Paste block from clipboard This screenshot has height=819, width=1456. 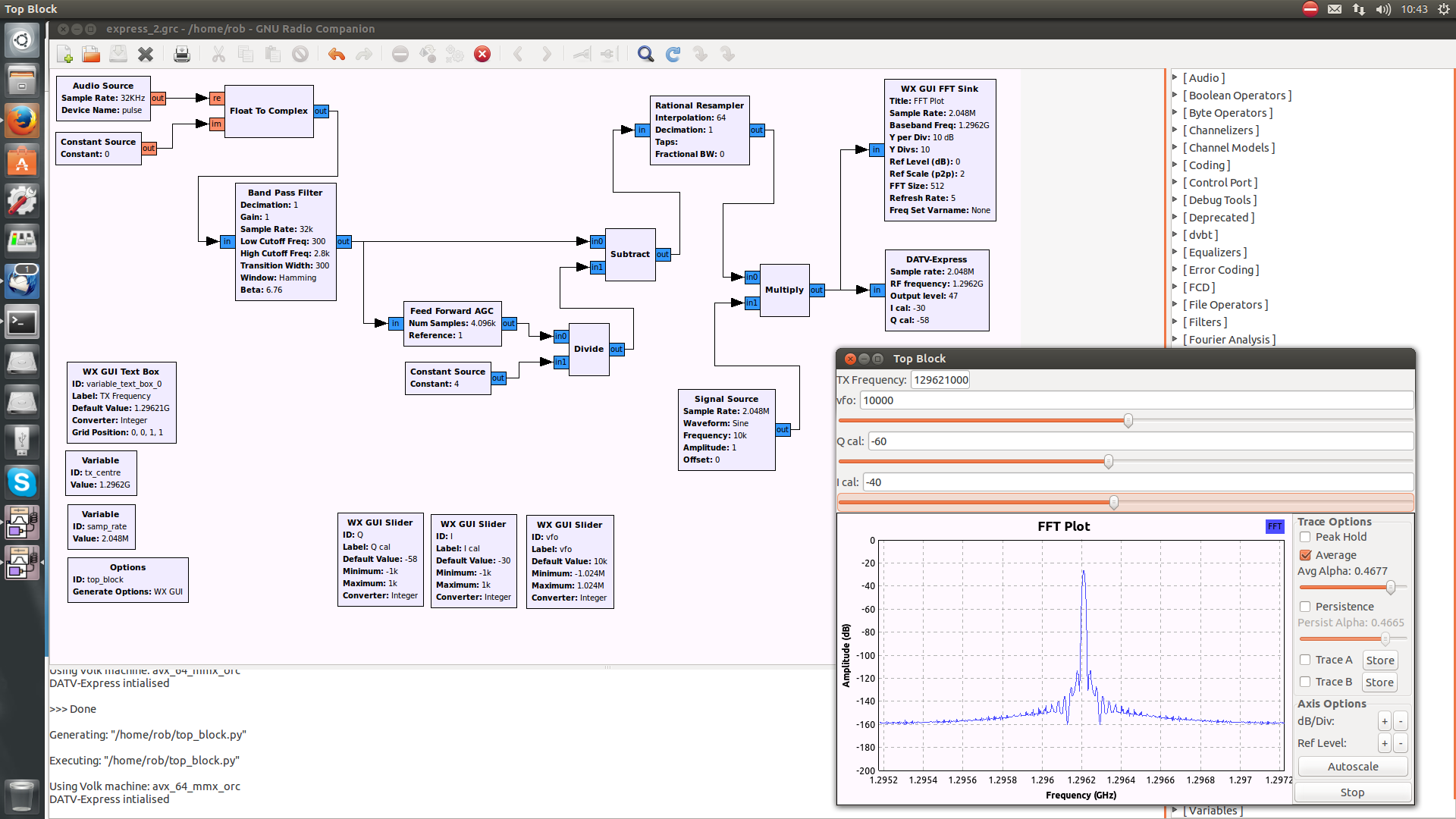pyautogui.click(x=273, y=54)
